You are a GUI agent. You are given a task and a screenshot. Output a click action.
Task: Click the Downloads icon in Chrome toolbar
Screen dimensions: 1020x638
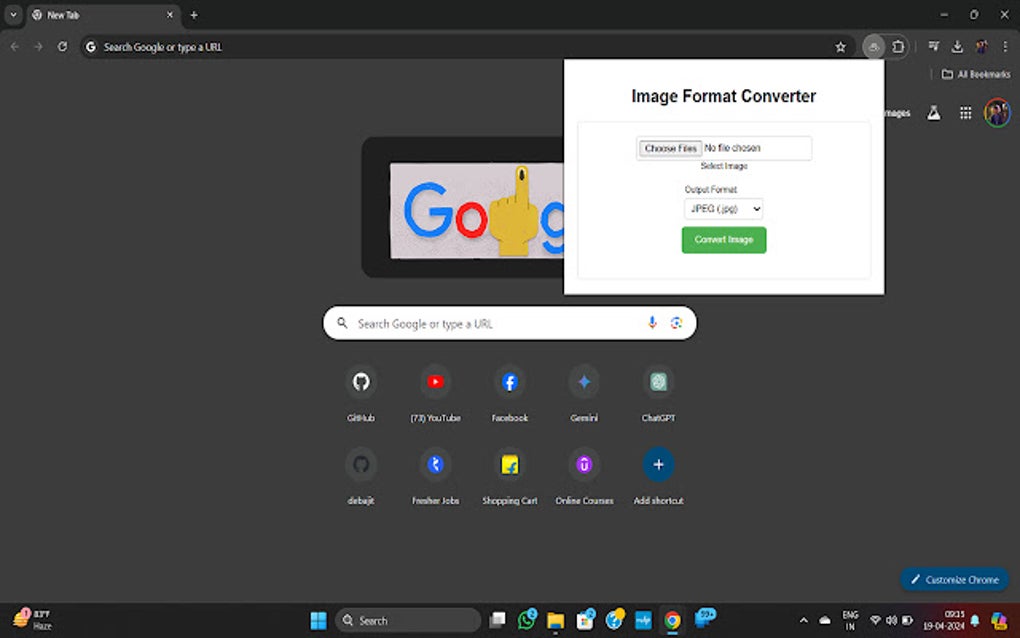pyautogui.click(x=957, y=46)
